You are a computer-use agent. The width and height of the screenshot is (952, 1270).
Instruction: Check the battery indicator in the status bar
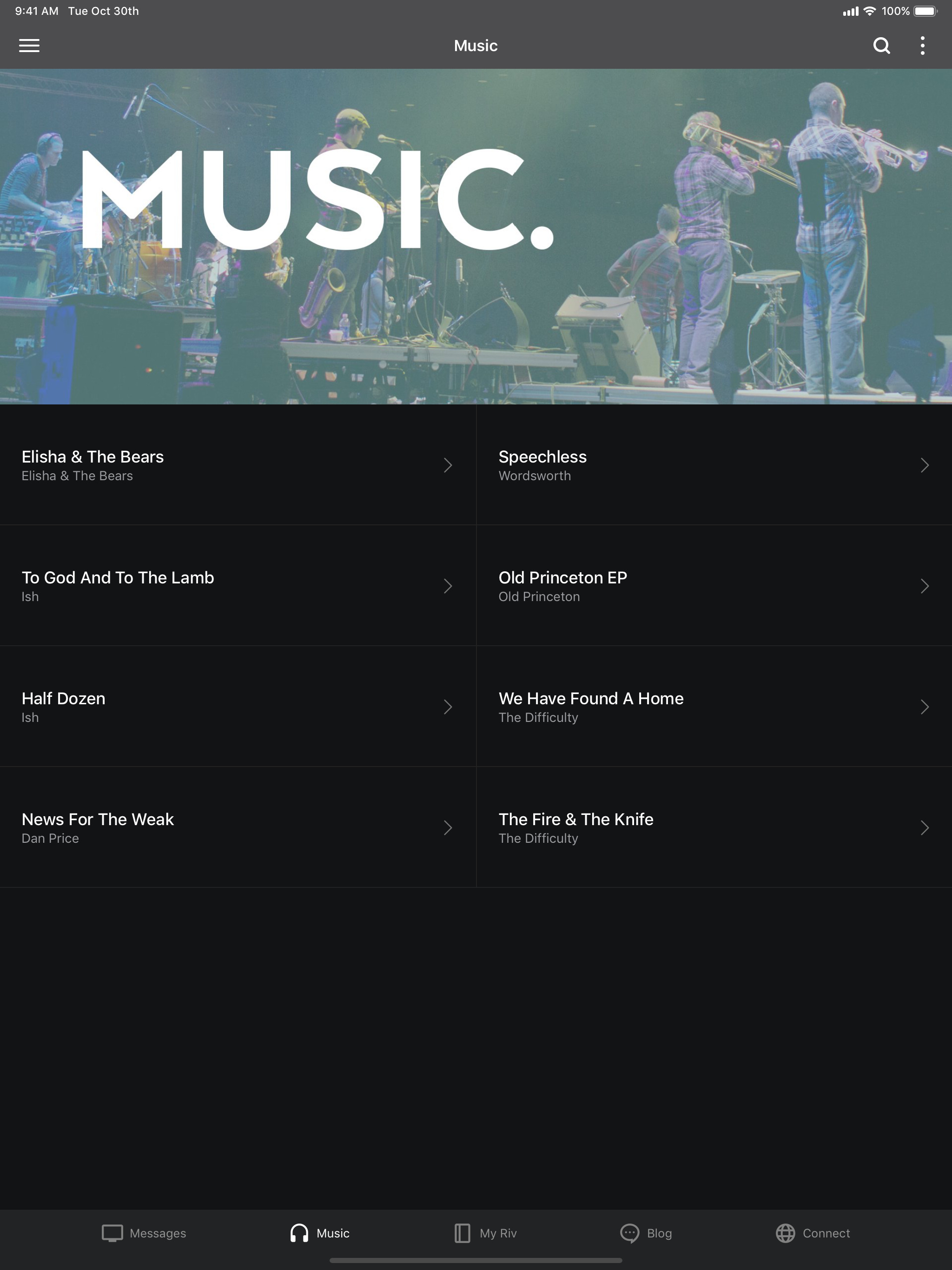click(926, 11)
